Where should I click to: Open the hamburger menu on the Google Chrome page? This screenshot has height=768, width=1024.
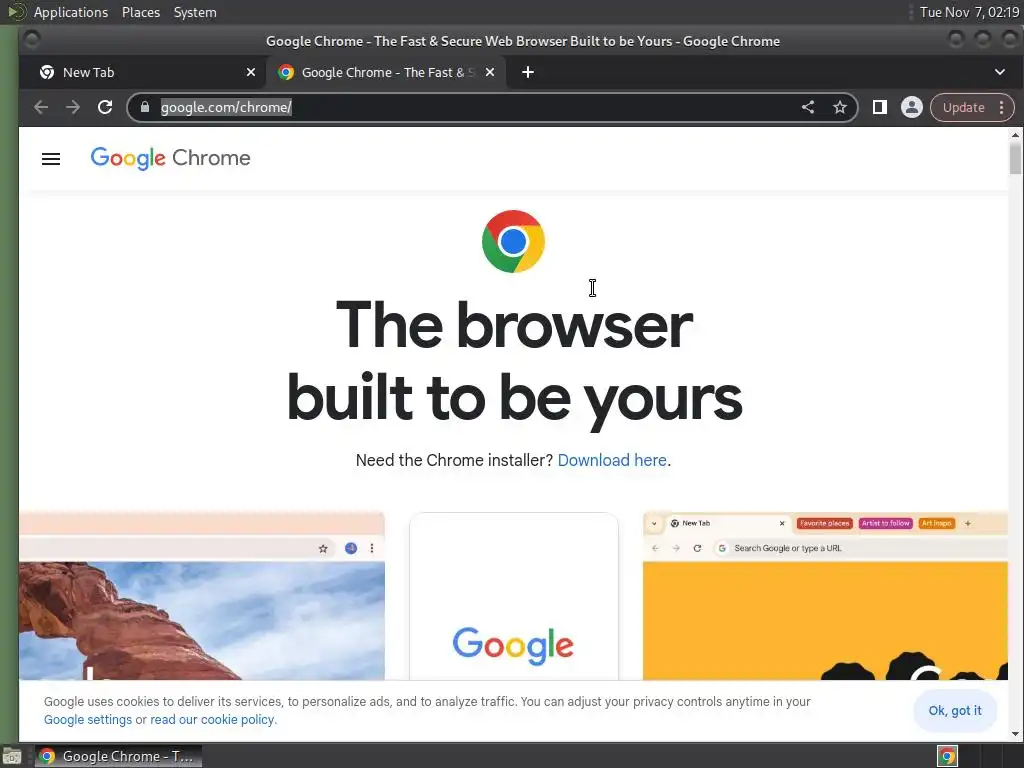pos(51,159)
